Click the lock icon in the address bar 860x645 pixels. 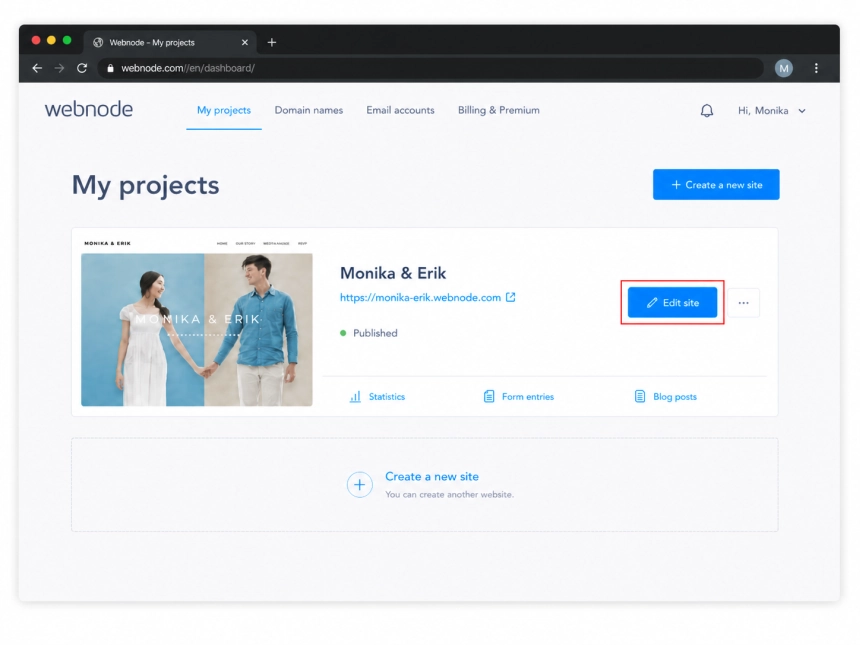(x=110, y=68)
